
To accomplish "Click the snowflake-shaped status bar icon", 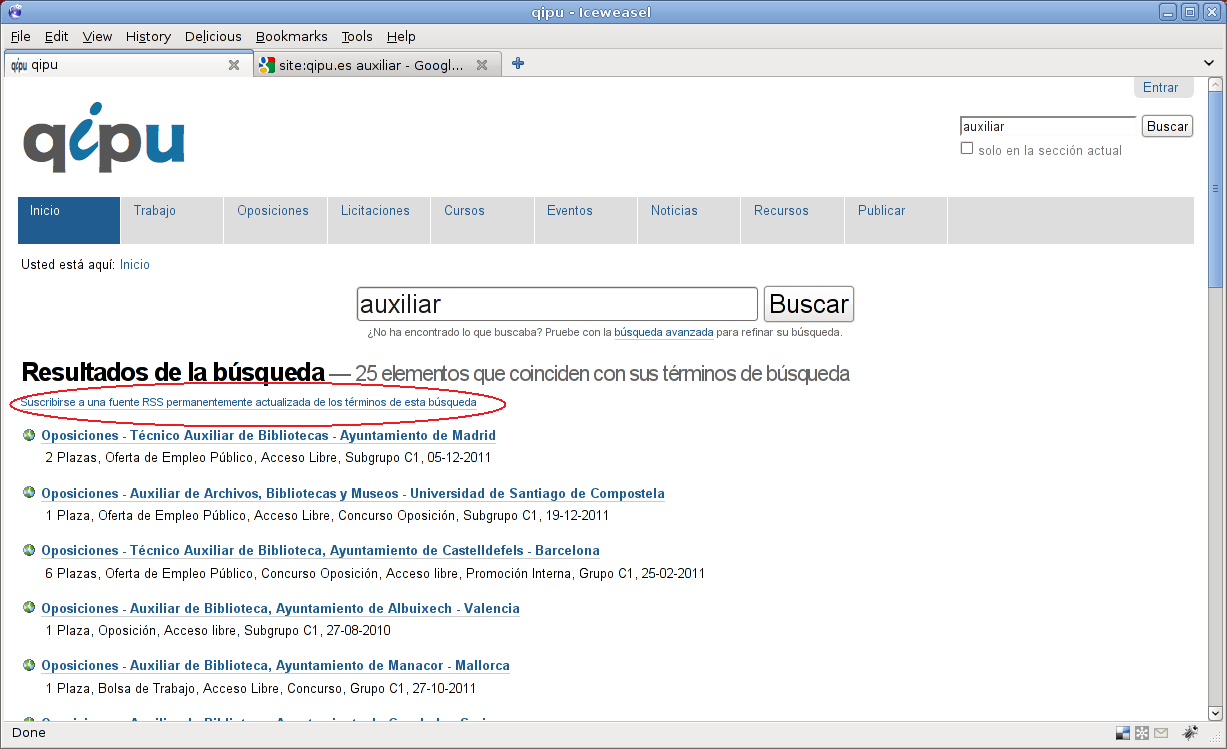I will (1142, 733).
